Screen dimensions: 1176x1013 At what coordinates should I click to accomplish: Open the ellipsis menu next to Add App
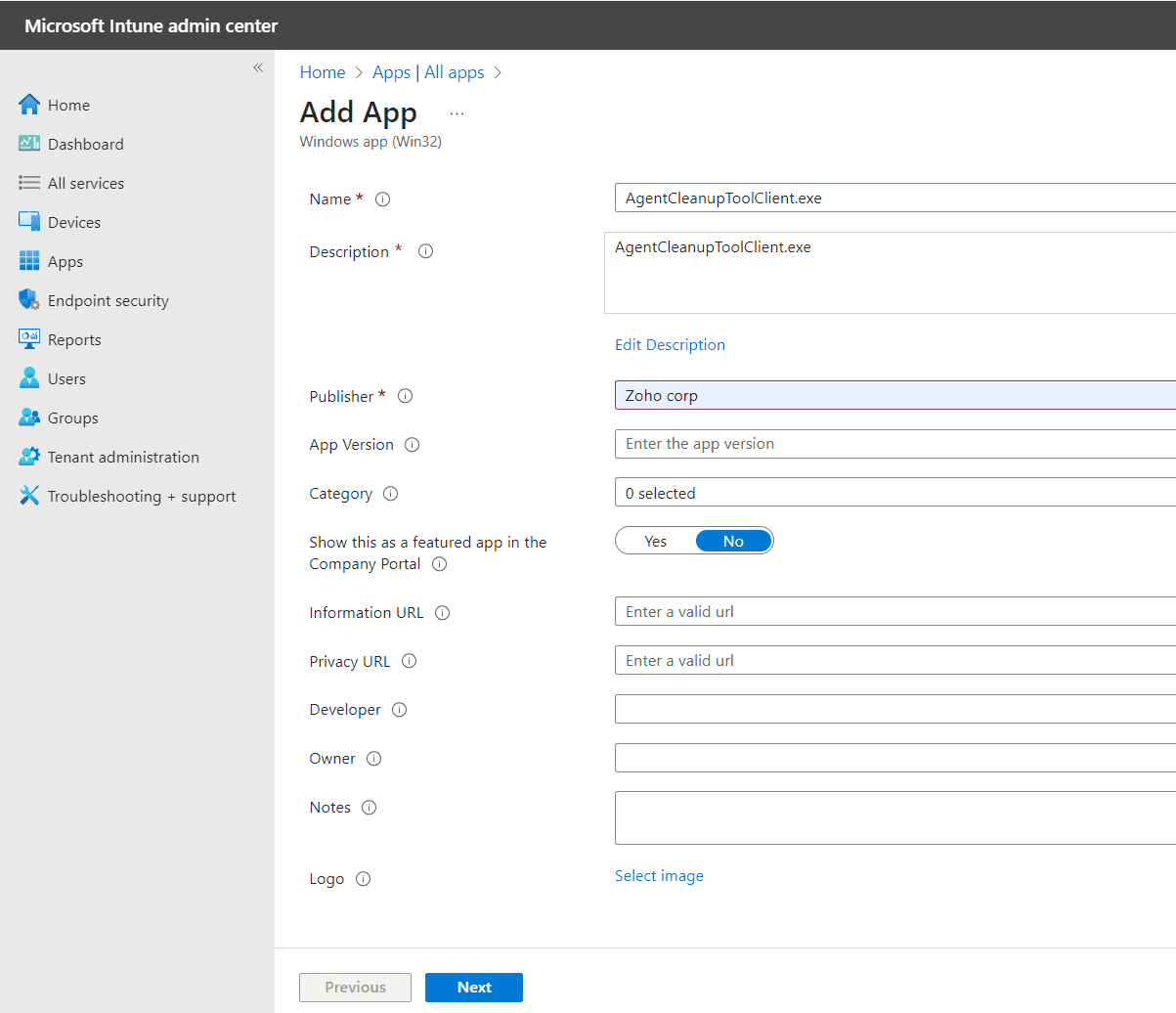click(457, 111)
